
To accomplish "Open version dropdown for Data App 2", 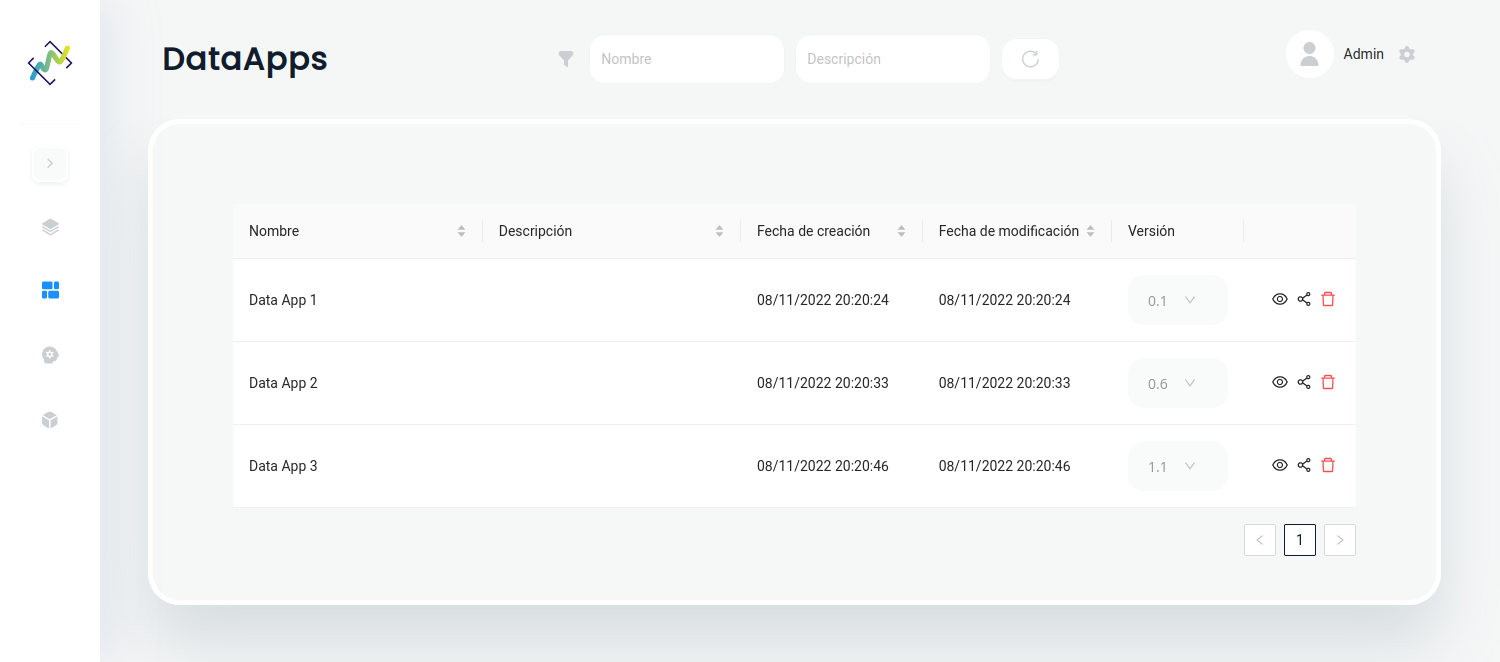I will 1177,383.
